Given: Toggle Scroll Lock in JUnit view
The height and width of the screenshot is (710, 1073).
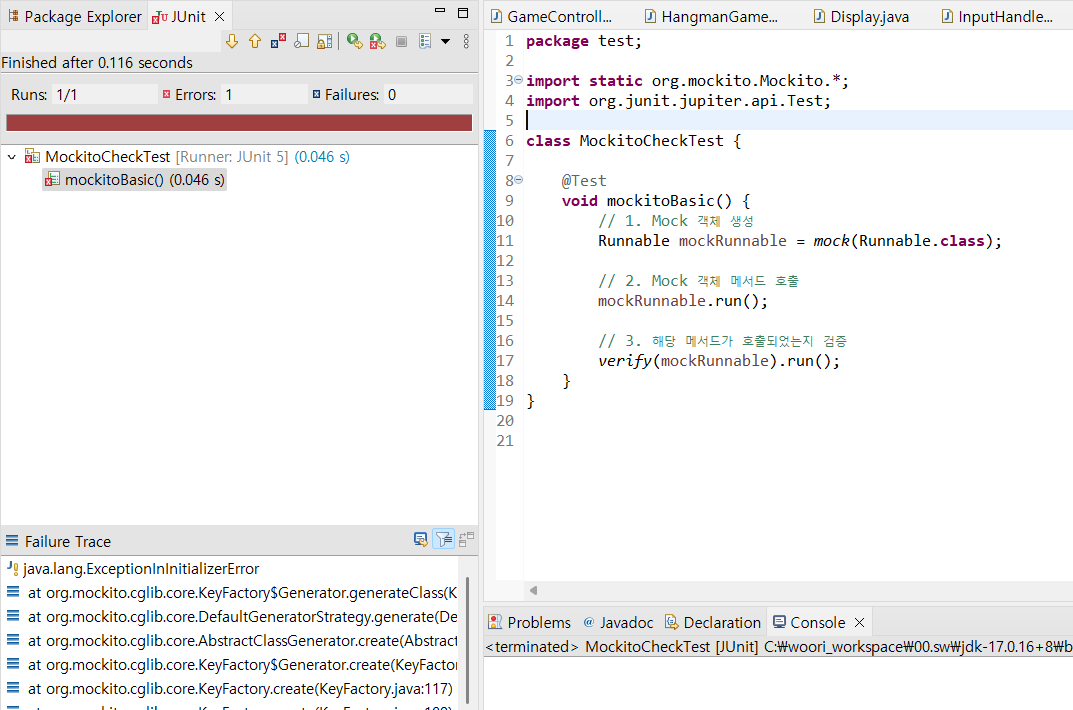Looking at the screenshot, I should point(324,41).
